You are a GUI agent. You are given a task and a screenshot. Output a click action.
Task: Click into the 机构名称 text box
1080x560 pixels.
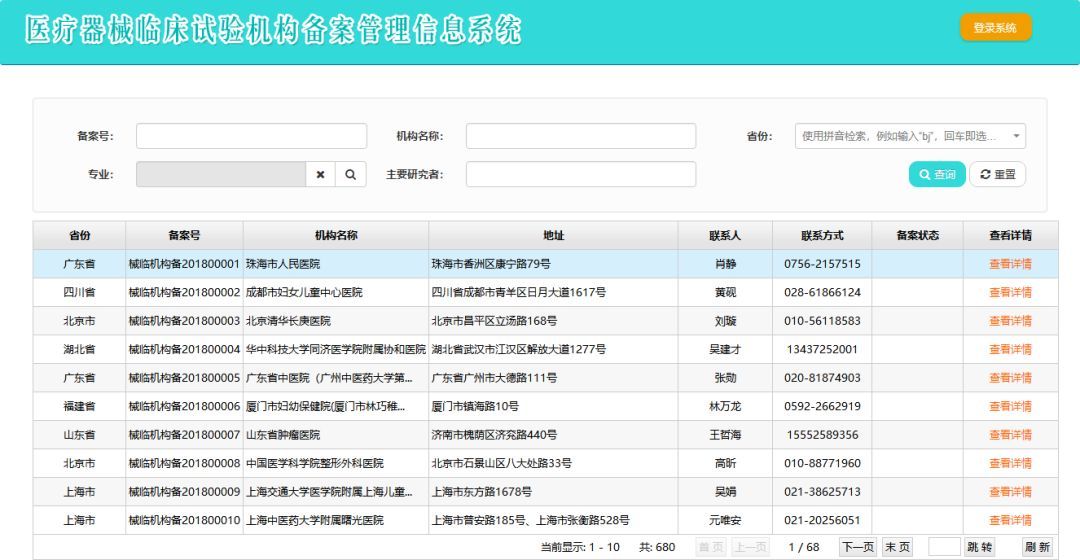pos(580,136)
